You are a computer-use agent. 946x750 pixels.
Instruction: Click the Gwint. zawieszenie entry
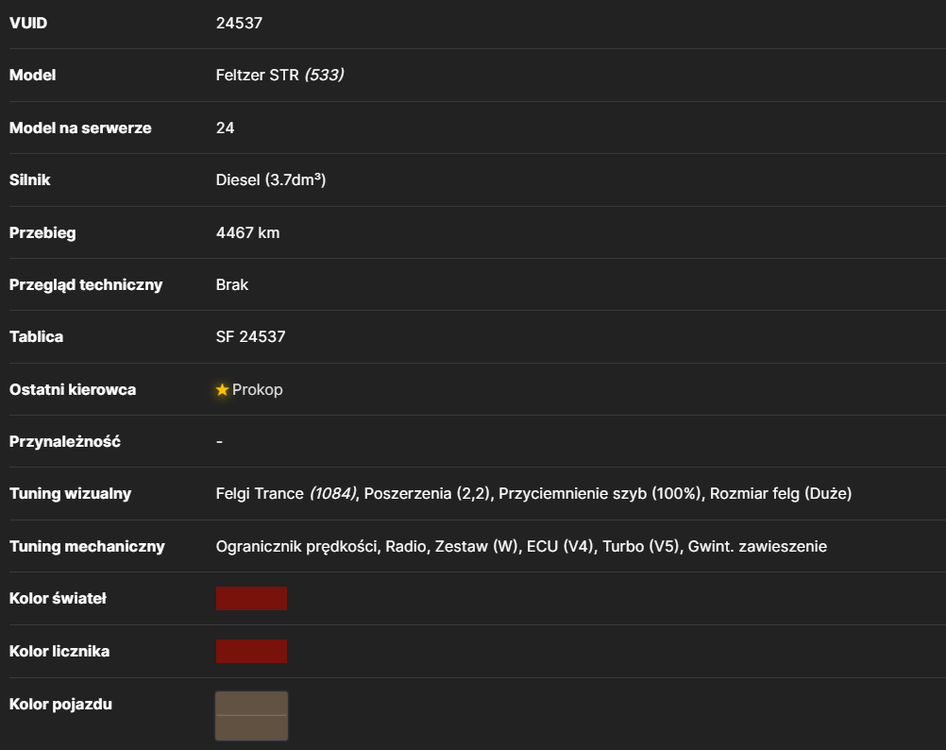[x=757, y=547]
